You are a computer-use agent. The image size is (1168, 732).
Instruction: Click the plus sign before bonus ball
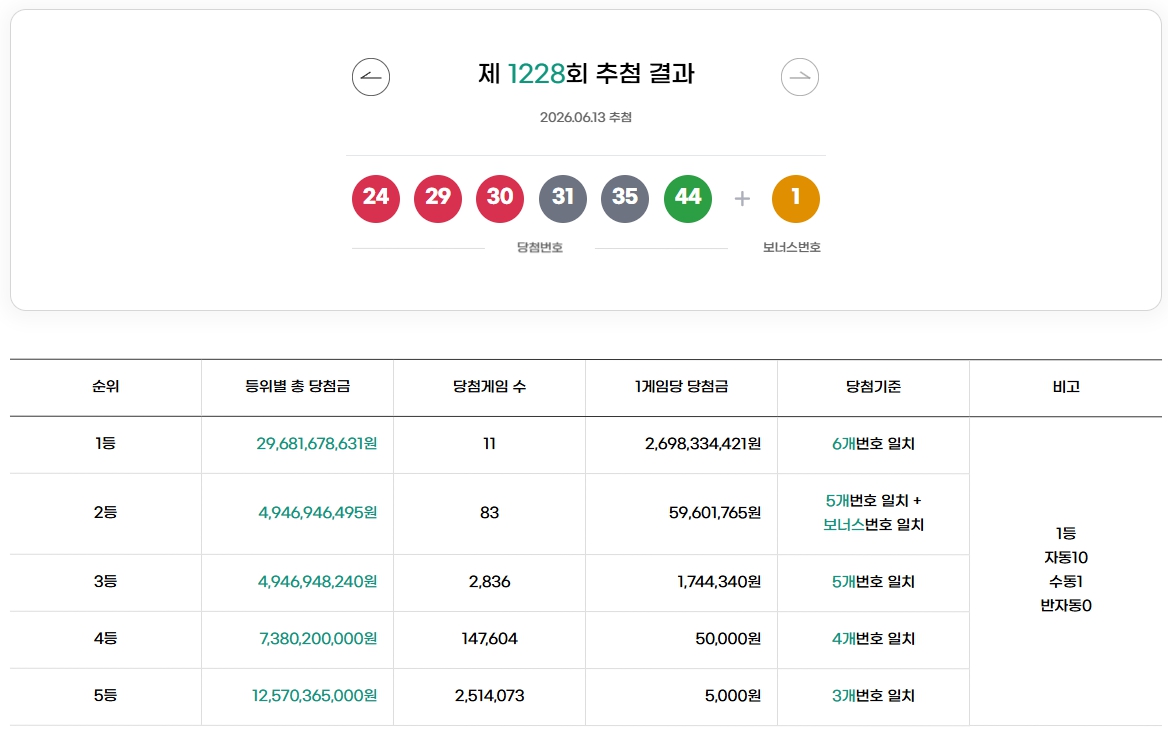click(742, 199)
